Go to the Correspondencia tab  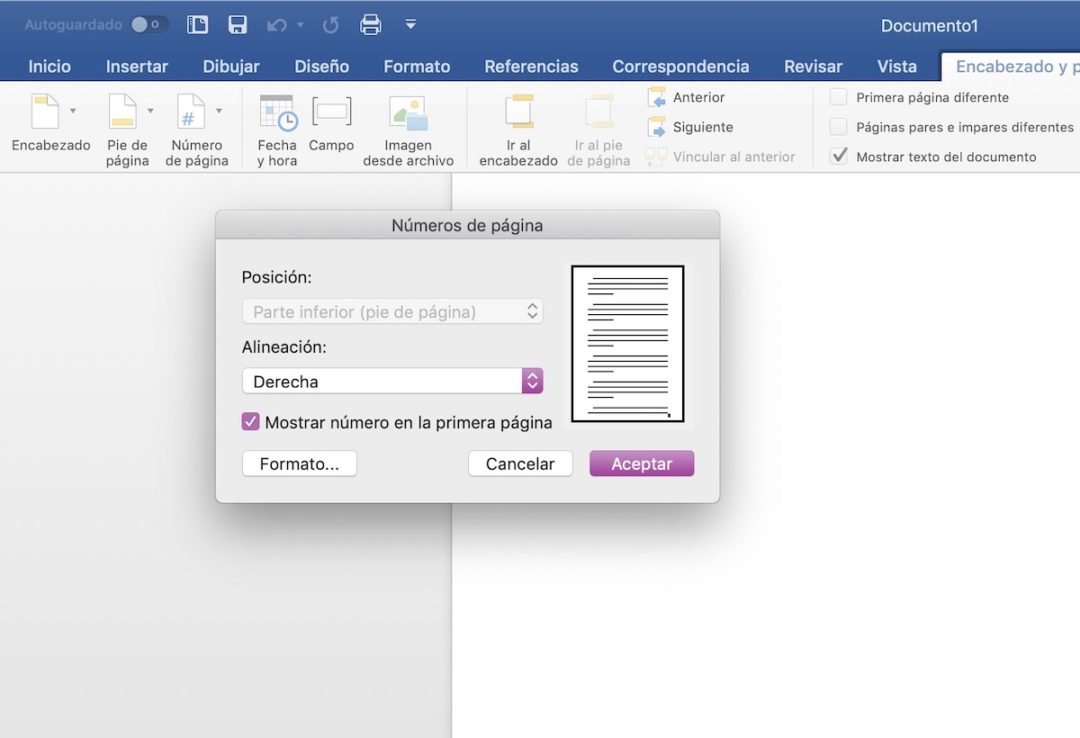(681, 66)
